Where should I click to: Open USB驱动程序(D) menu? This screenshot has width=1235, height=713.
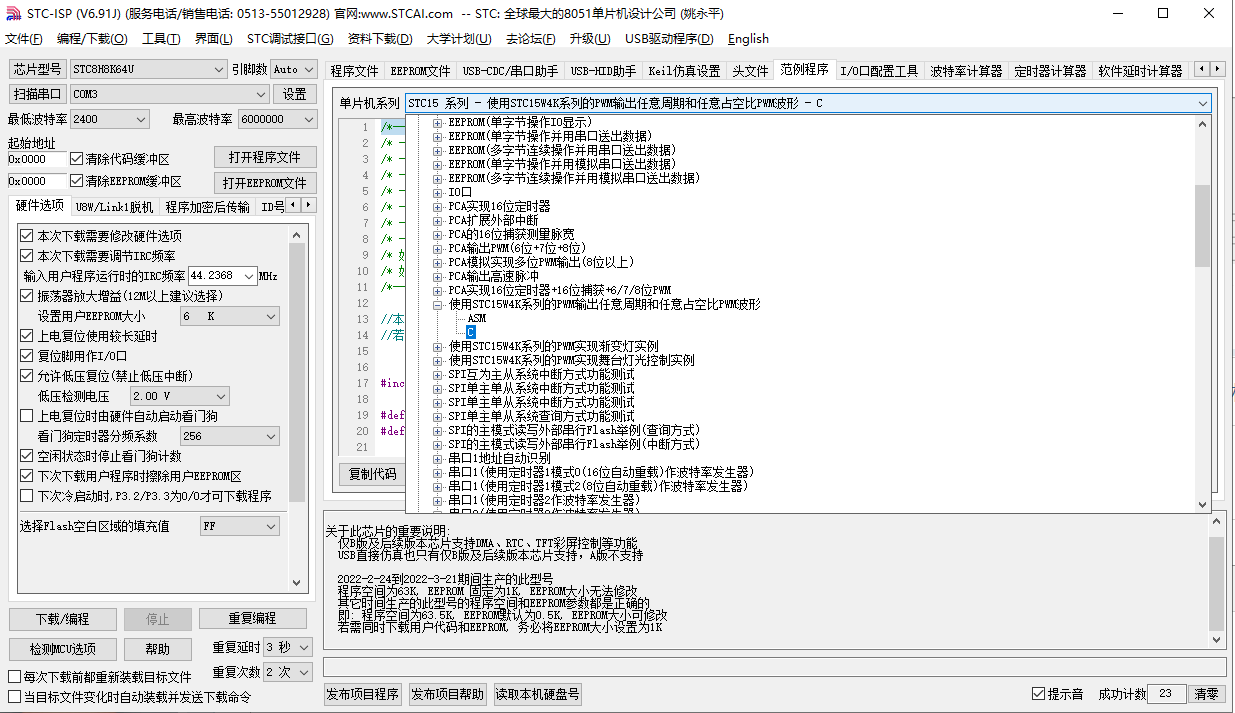(x=669, y=39)
